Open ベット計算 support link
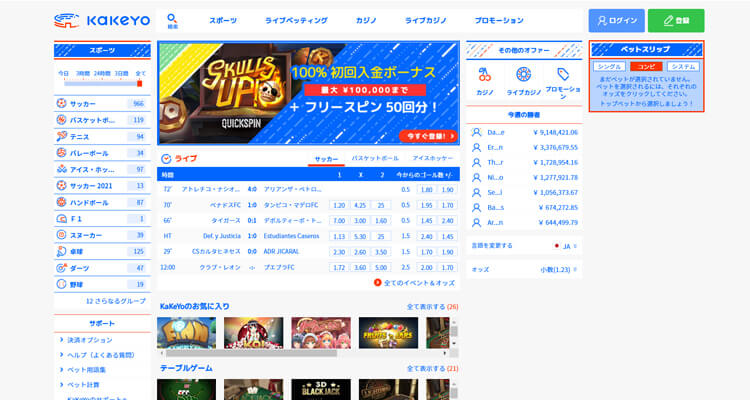This screenshot has height=400, width=750. tap(83, 385)
